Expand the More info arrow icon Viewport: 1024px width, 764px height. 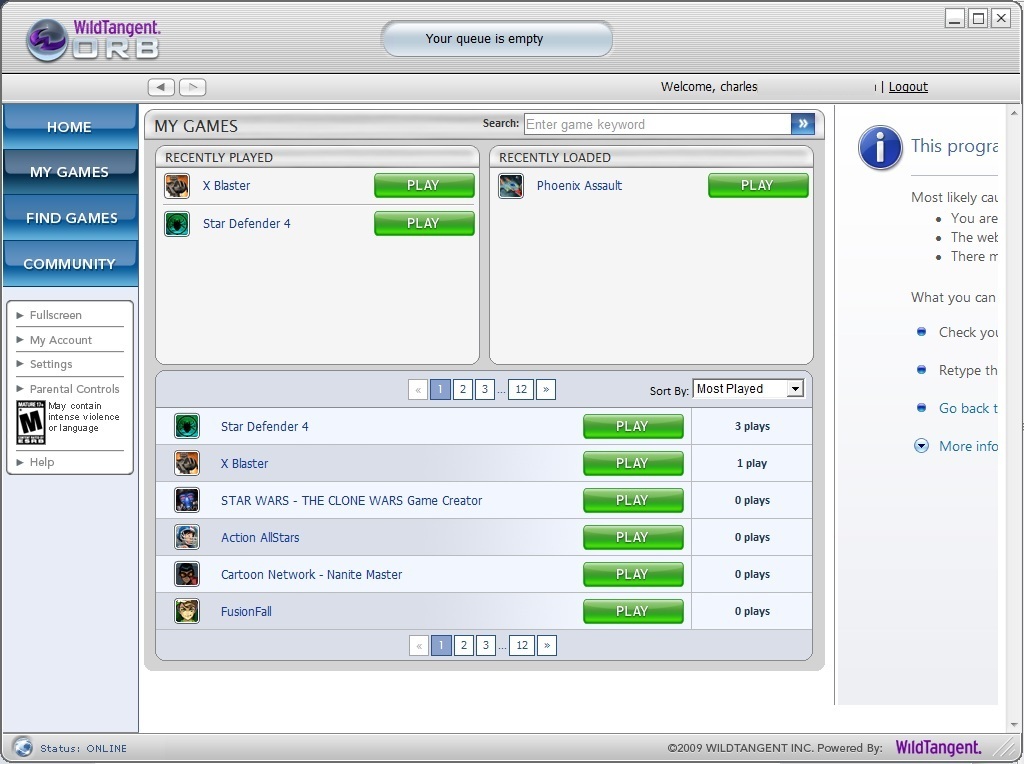click(x=921, y=446)
